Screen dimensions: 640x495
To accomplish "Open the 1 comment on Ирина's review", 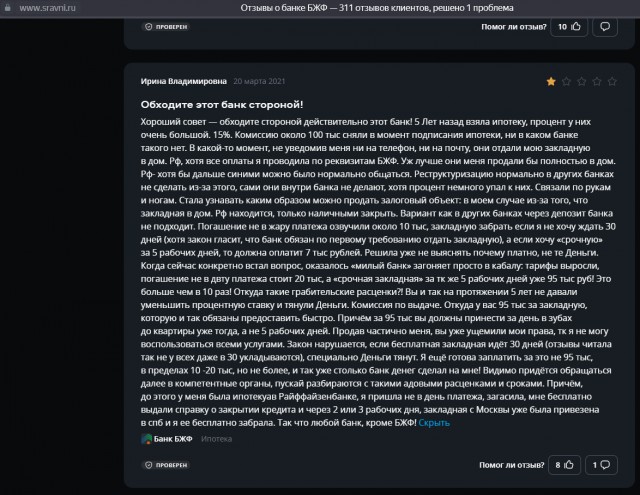I will (x=601, y=465).
